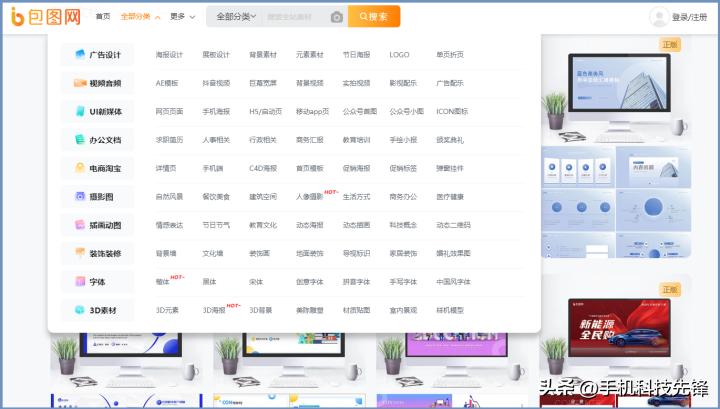Open the 情感表达 link
The width and height of the screenshot is (720, 409).
pos(169,225)
